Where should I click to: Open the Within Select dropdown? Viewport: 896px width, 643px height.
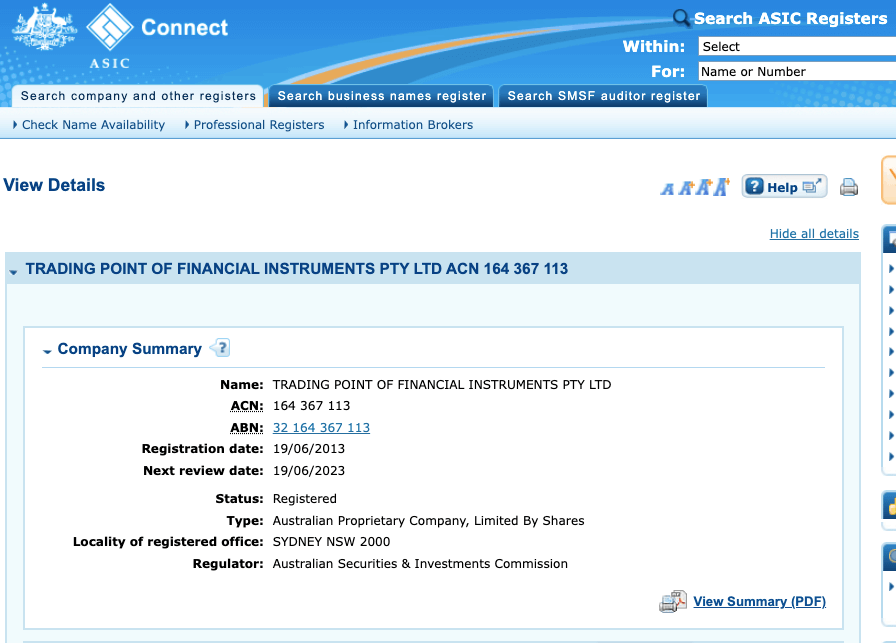click(x=797, y=46)
